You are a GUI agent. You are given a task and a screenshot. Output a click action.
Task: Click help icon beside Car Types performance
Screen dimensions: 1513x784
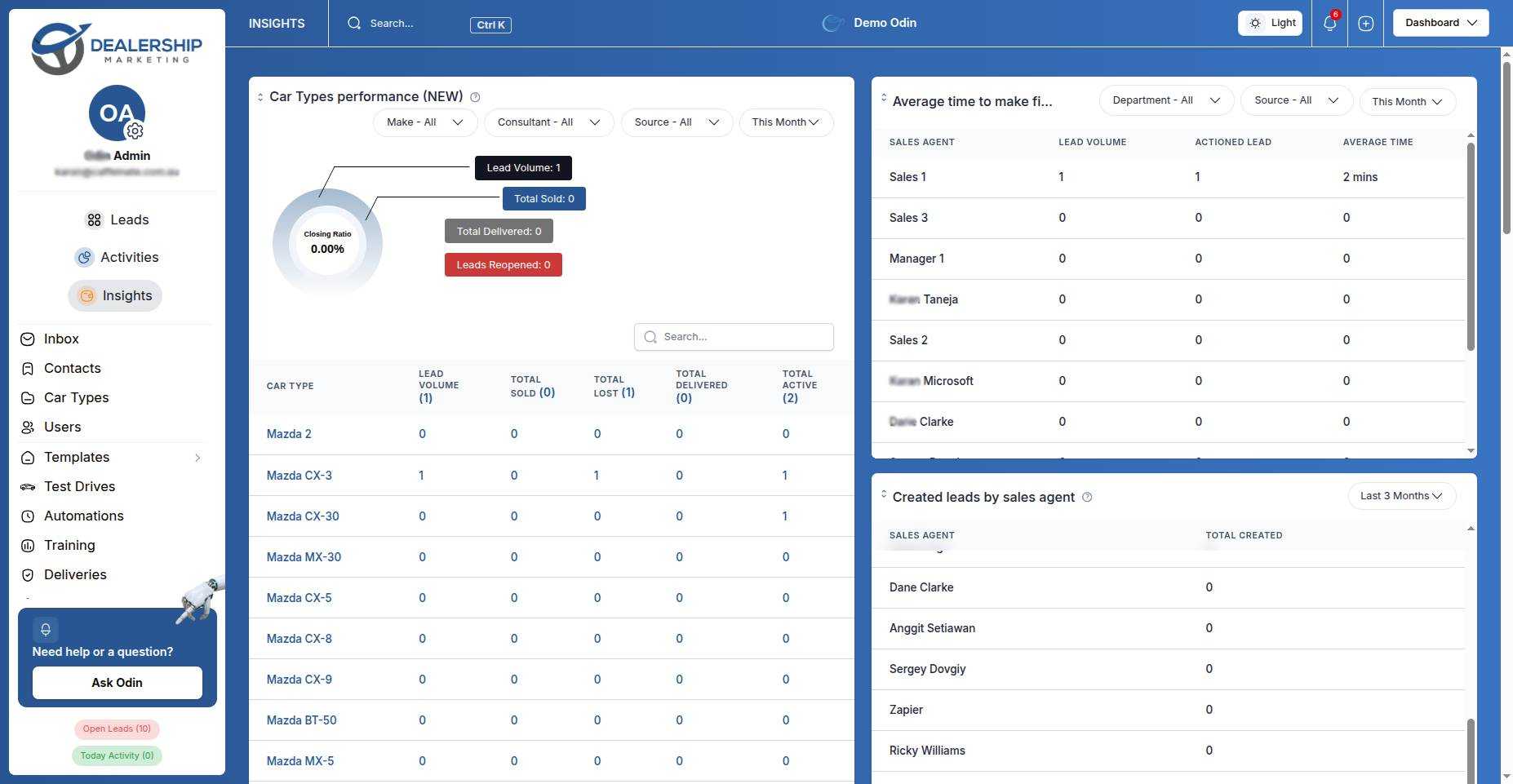pos(475,97)
